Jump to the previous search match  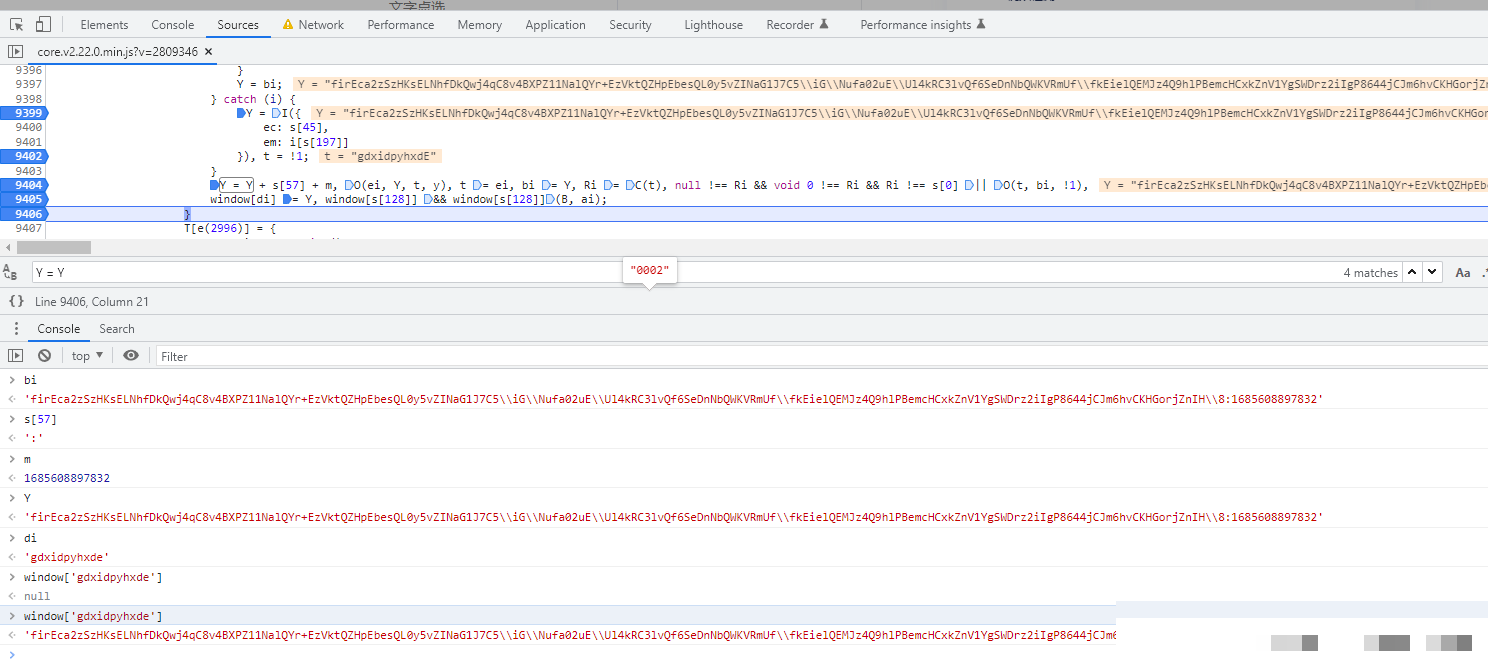(1412, 272)
